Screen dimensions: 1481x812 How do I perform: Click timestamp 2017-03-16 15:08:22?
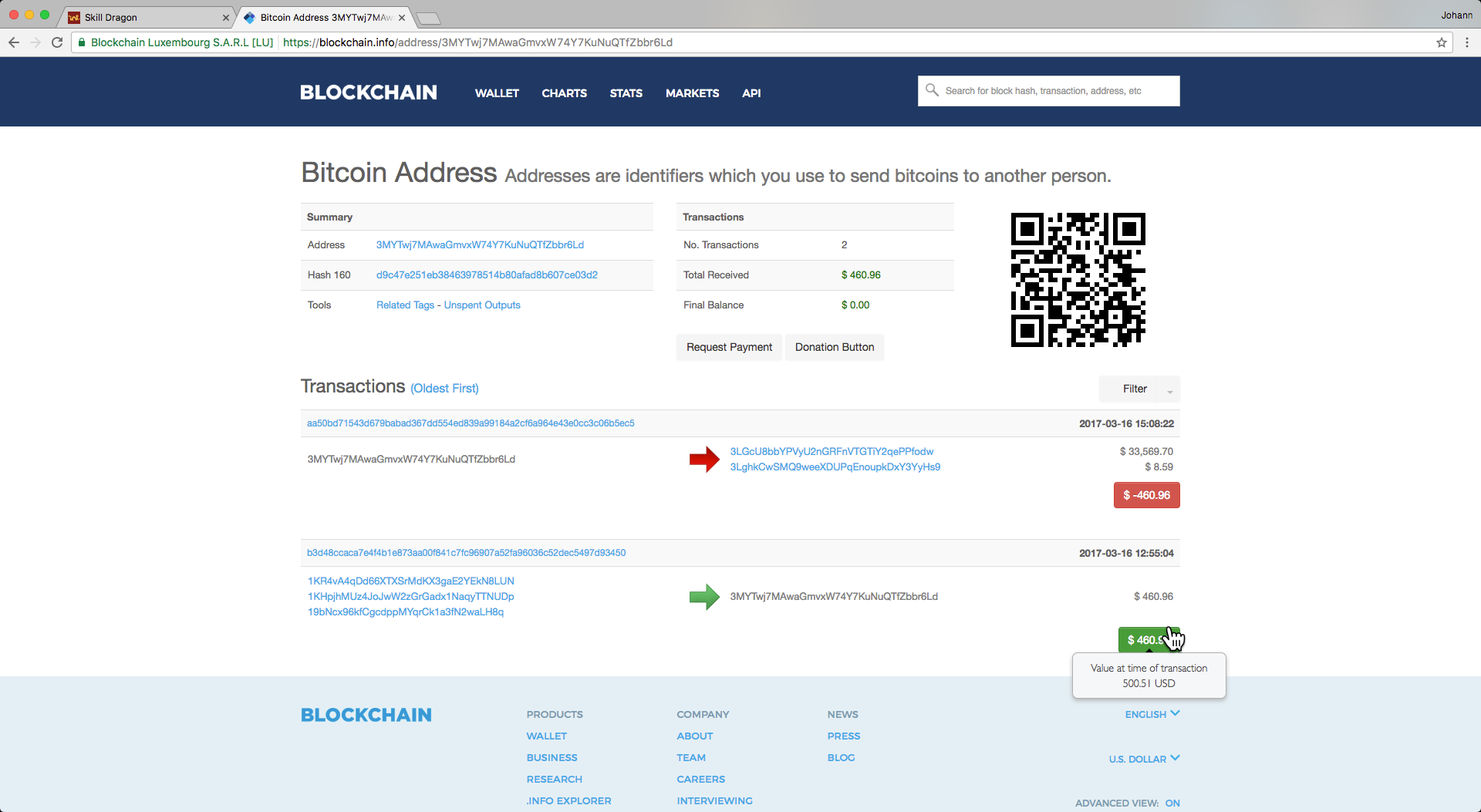click(x=1126, y=423)
